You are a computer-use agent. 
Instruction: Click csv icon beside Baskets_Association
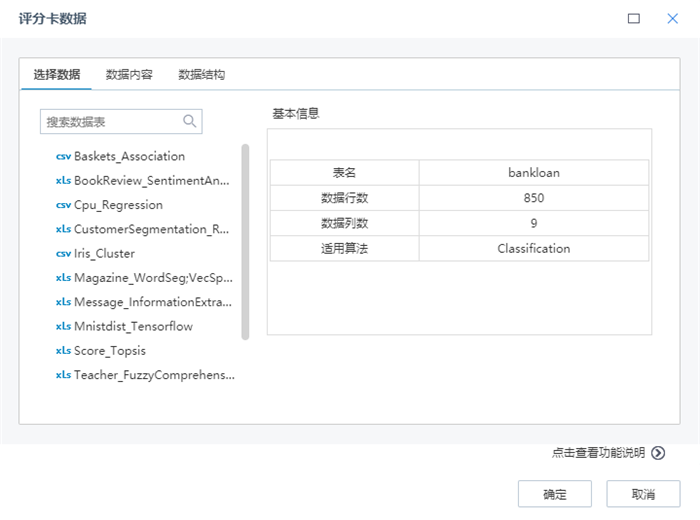click(x=63, y=156)
